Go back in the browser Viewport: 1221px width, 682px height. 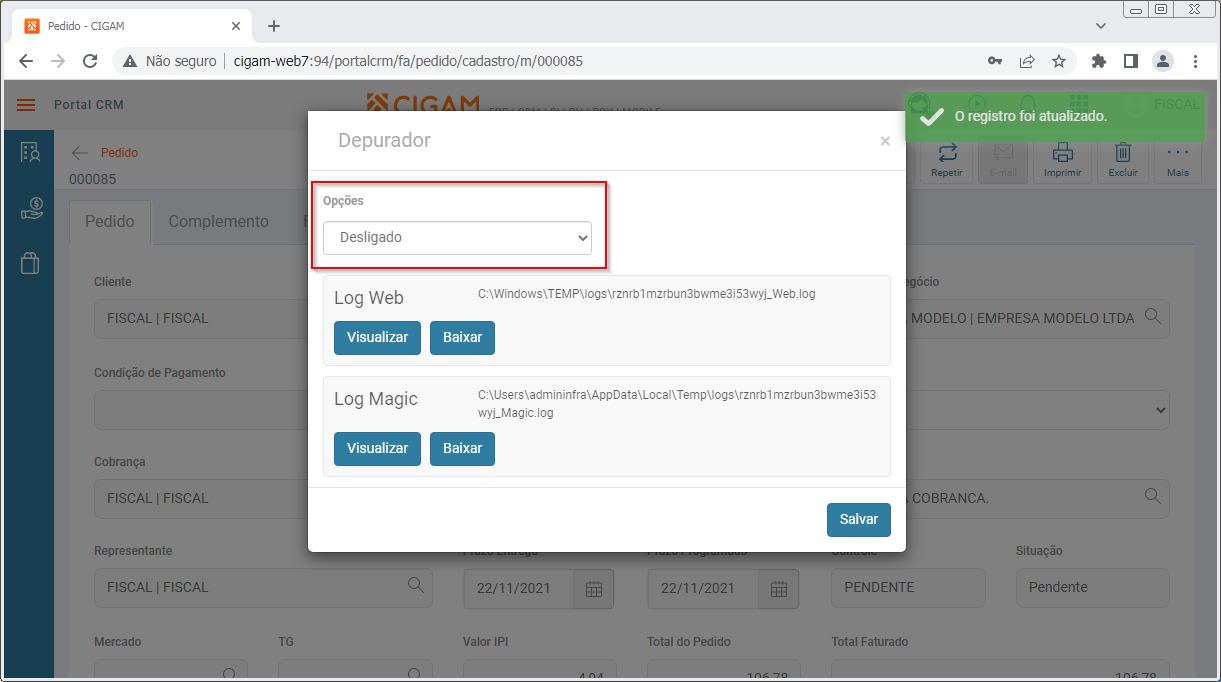(26, 61)
